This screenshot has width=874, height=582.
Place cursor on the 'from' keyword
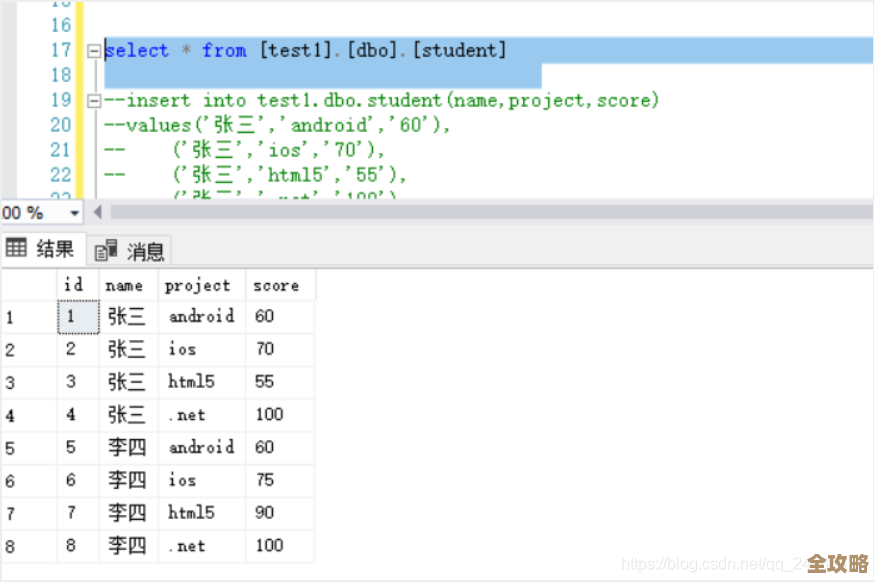(224, 50)
